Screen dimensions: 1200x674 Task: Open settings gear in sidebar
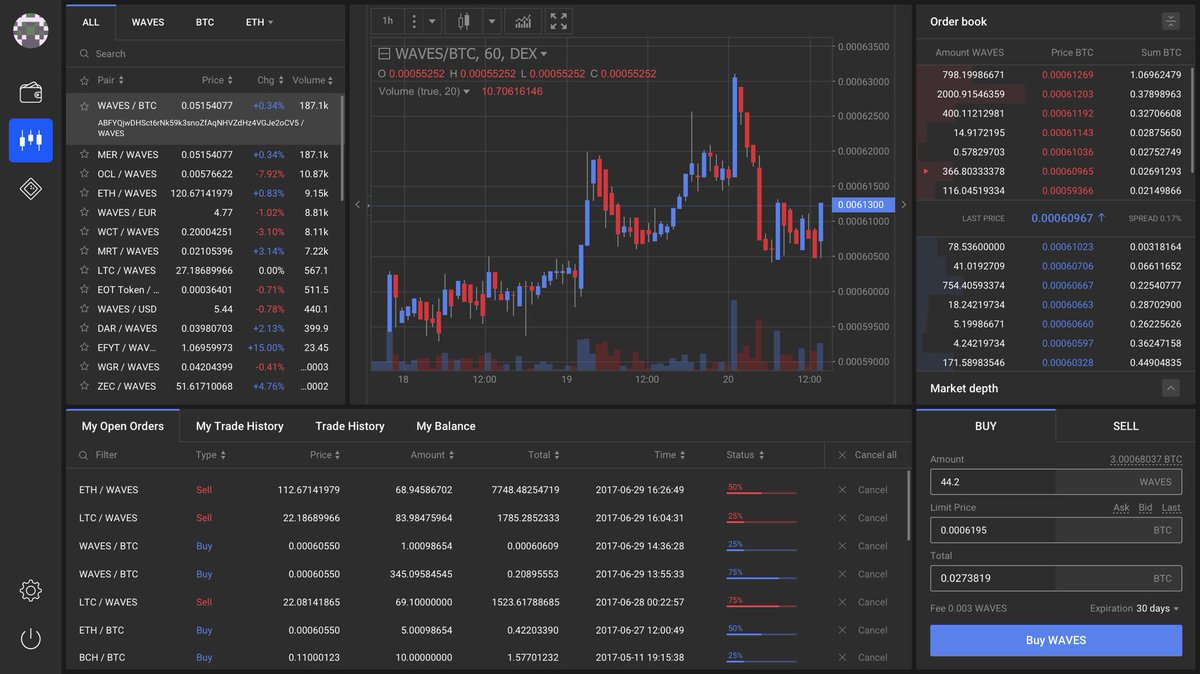point(31,590)
